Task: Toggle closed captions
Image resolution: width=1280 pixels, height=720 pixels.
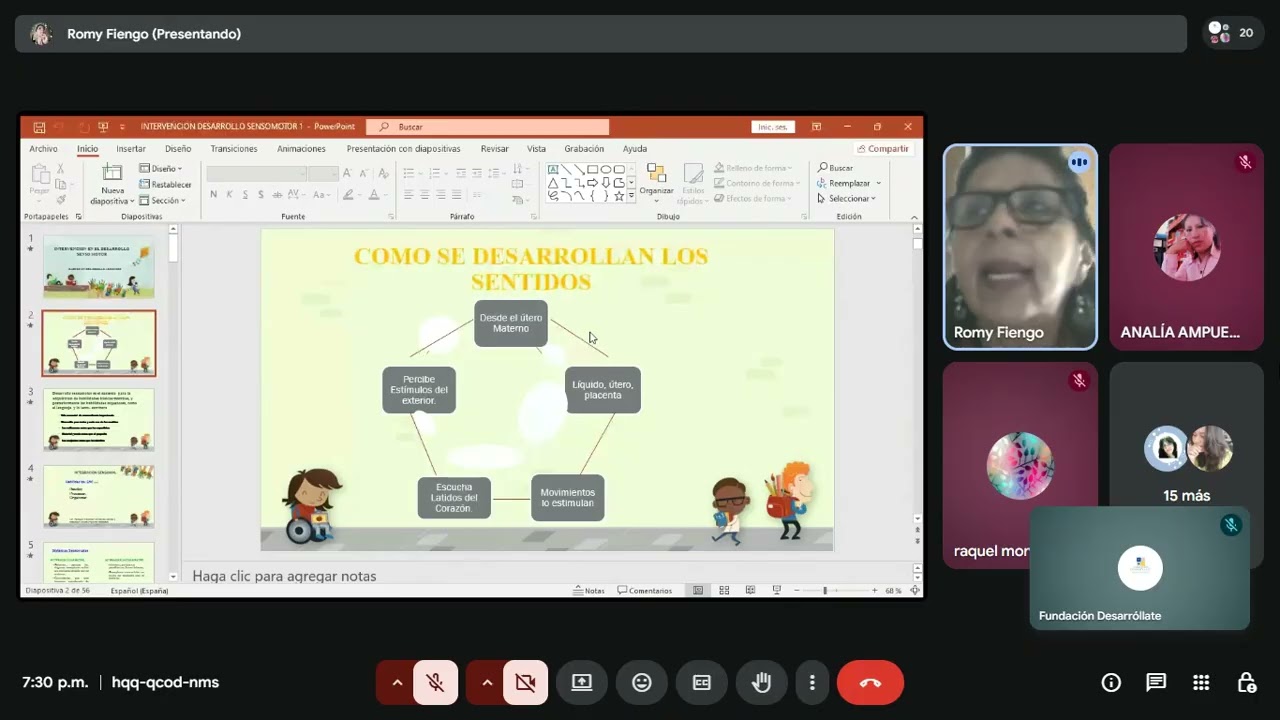Action: (x=702, y=682)
